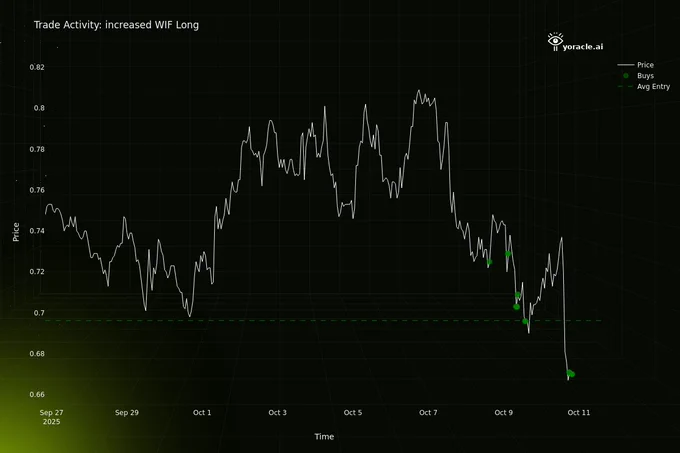Viewport: 680px width, 453px height.
Task: Click the 0.78 y-axis tick label
Action: coord(37,149)
